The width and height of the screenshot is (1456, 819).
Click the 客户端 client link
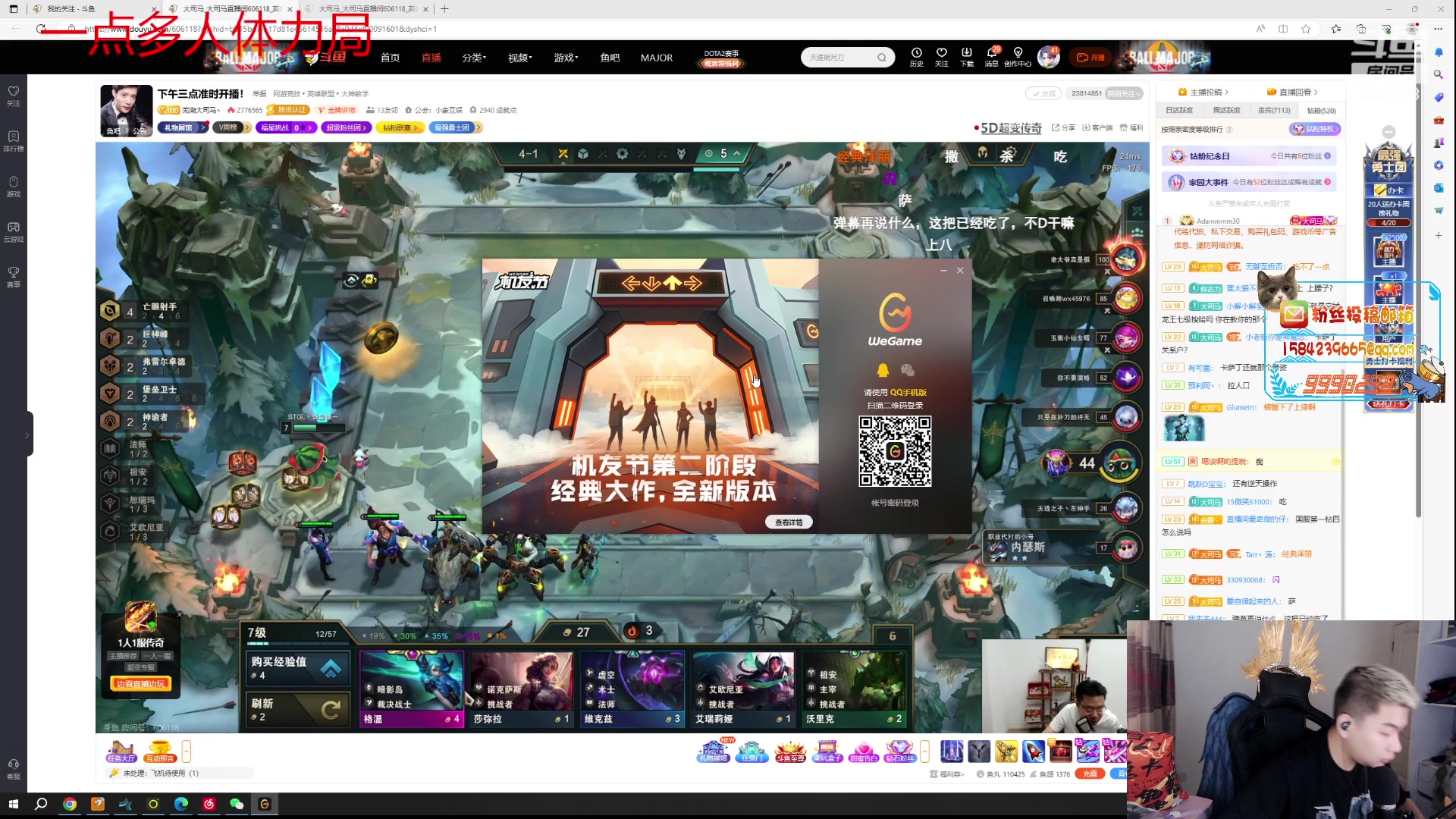[1097, 127]
